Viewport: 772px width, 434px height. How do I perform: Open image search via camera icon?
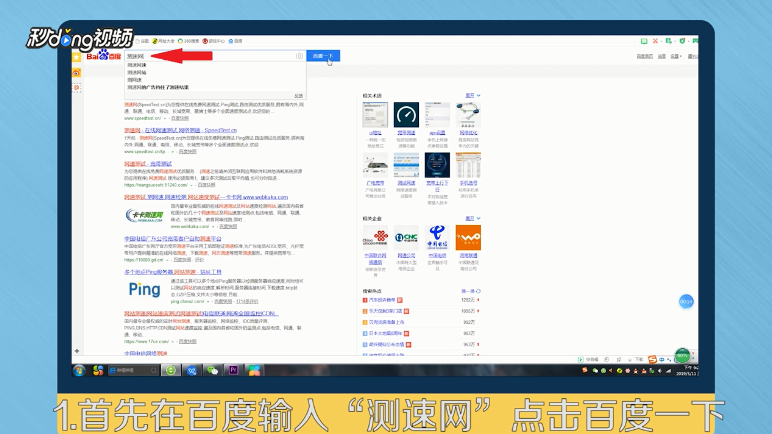tap(299, 56)
